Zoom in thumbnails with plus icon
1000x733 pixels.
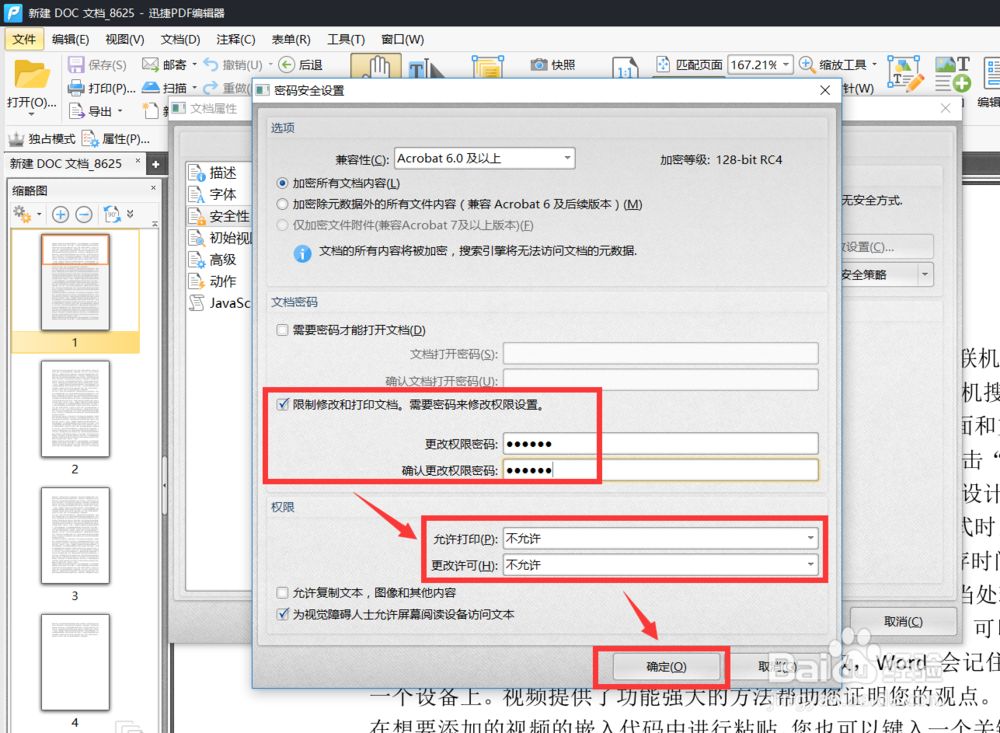[61, 214]
